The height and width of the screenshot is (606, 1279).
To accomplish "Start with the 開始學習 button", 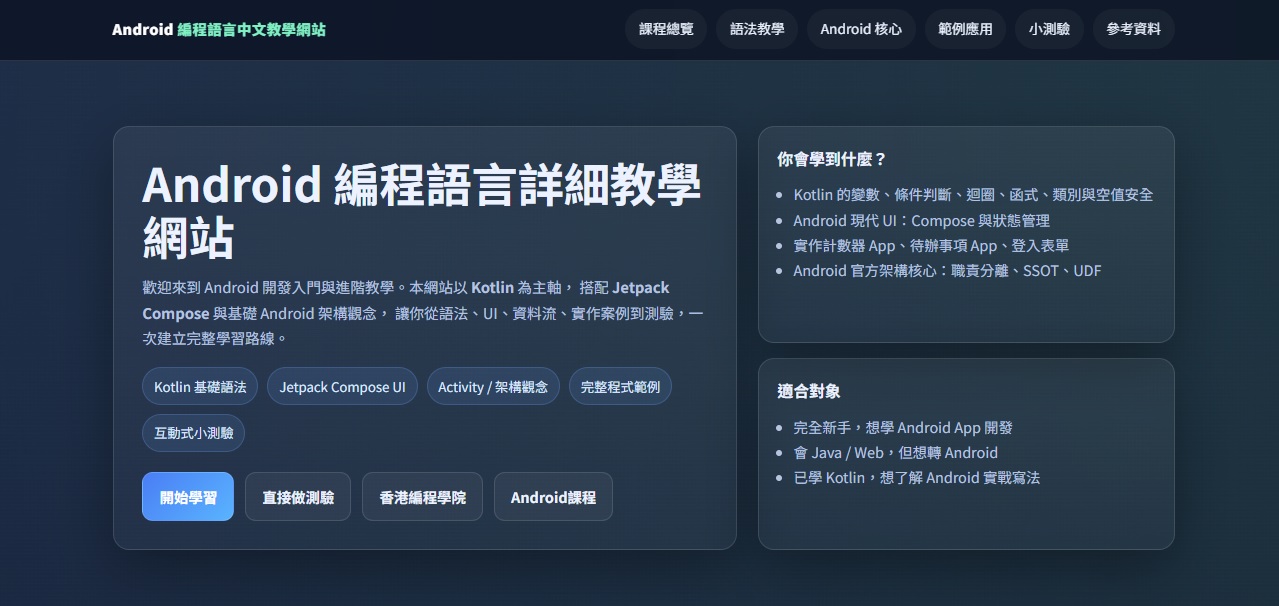I will [x=188, y=497].
